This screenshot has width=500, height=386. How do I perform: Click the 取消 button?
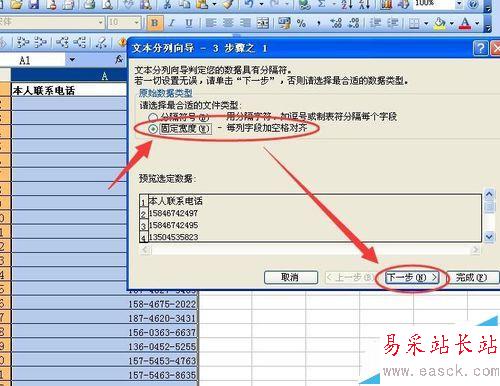click(x=291, y=277)
